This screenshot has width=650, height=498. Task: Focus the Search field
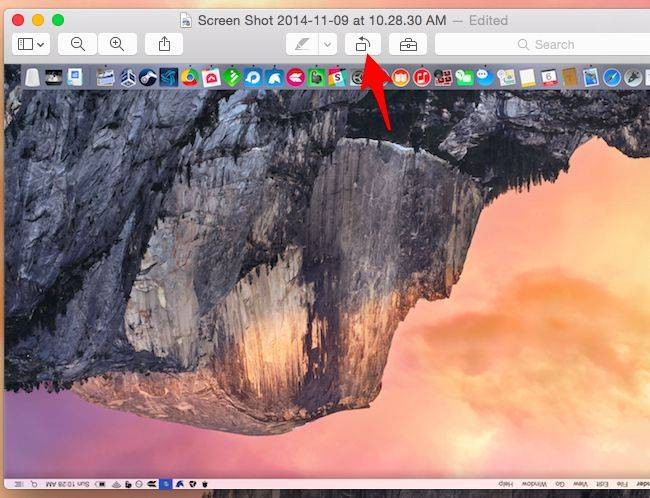tap(542, 44)
